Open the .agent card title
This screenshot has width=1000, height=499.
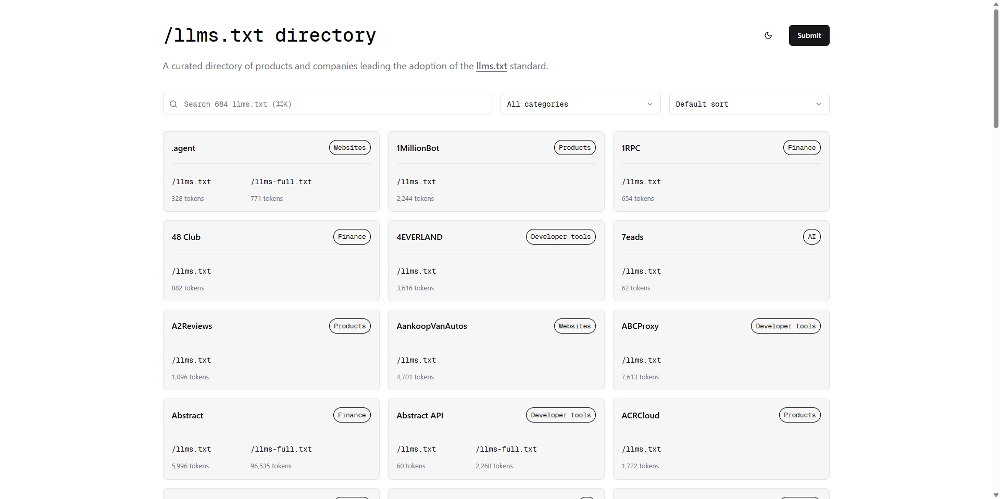(x=184, y=148)
